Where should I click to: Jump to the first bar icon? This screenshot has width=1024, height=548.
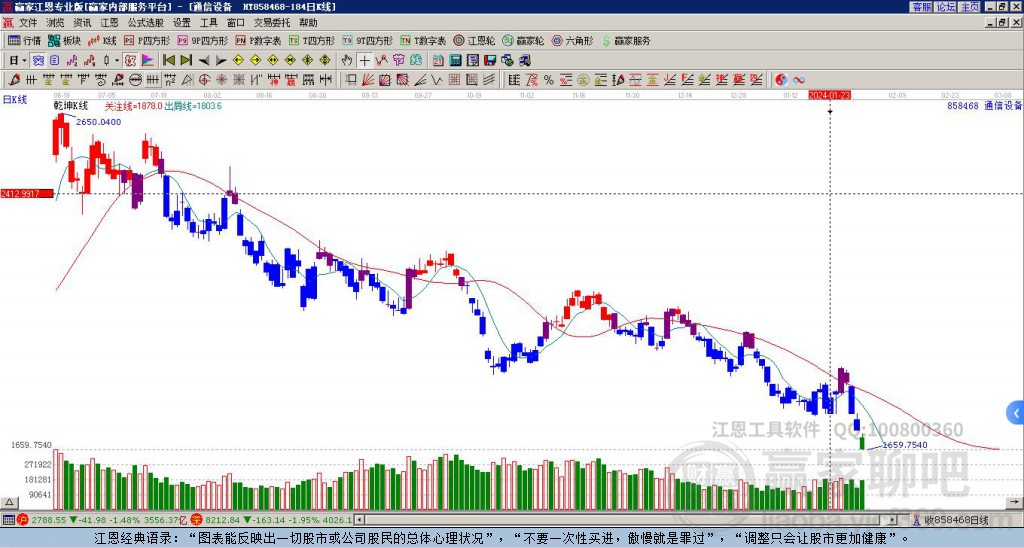(168, 60)
